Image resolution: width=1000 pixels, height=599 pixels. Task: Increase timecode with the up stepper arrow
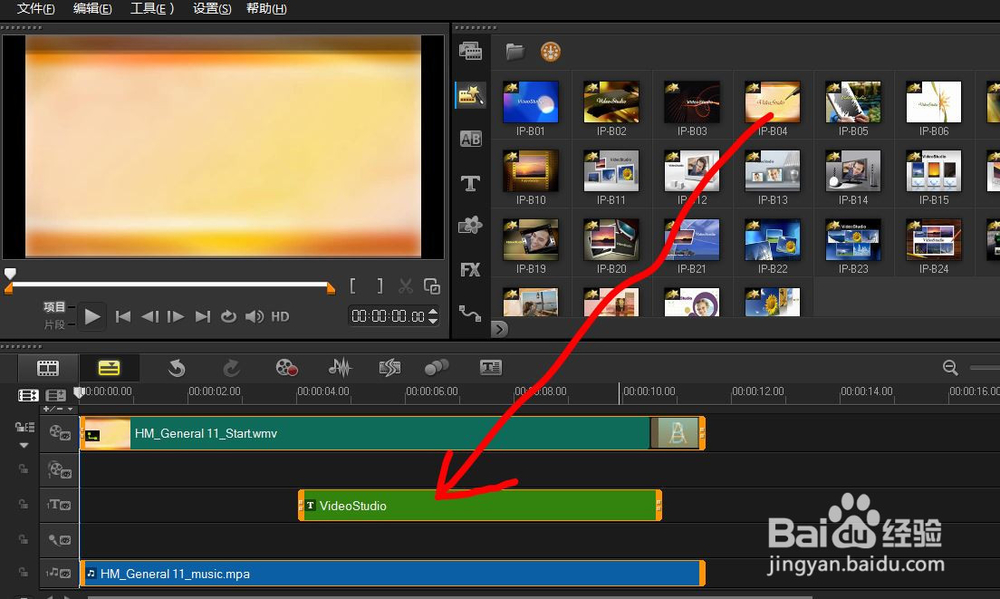click(x=433, y=312)
